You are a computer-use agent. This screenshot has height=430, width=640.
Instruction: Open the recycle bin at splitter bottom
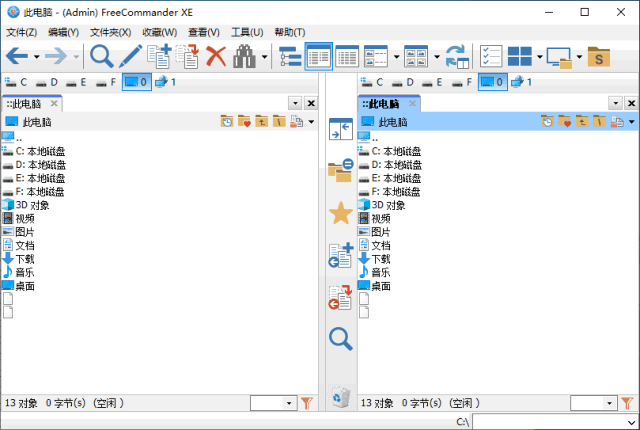[340, 396]
